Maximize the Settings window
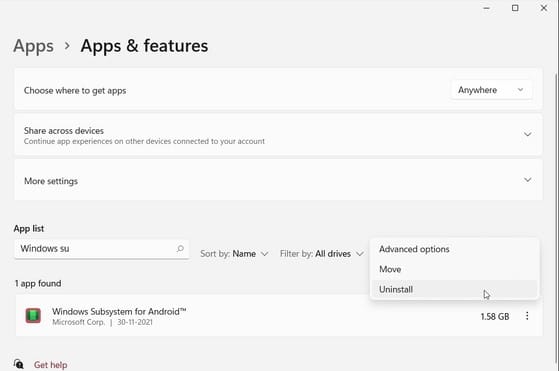The height and width of the screenshot is (371, 559). [x=515, y=8]
